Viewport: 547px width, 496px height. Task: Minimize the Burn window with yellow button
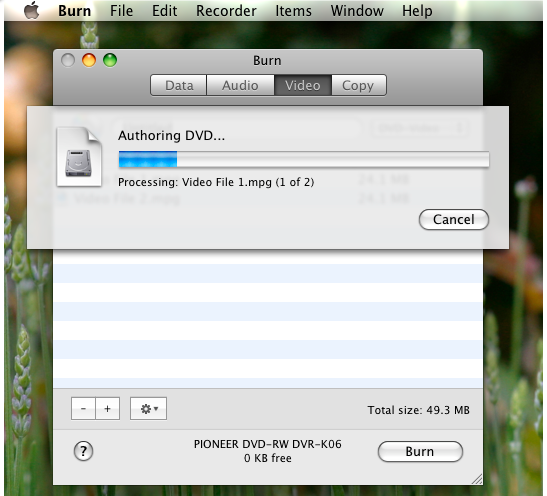89,60
